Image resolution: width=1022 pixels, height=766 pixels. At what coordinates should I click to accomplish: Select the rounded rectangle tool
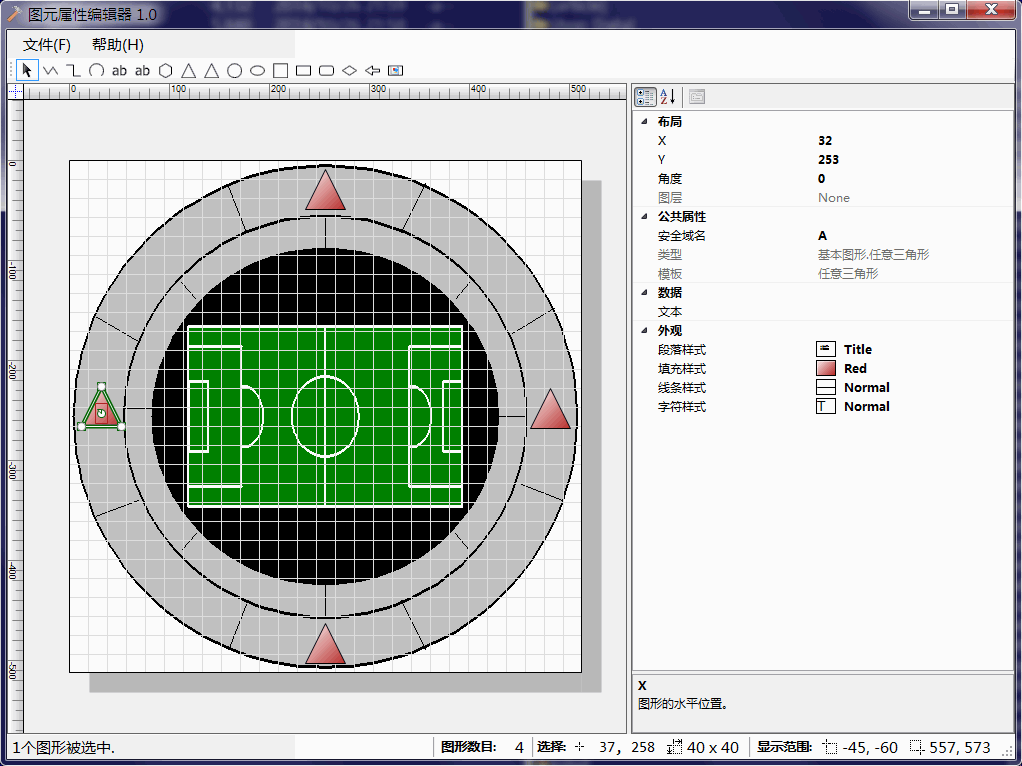pos(326,70)
